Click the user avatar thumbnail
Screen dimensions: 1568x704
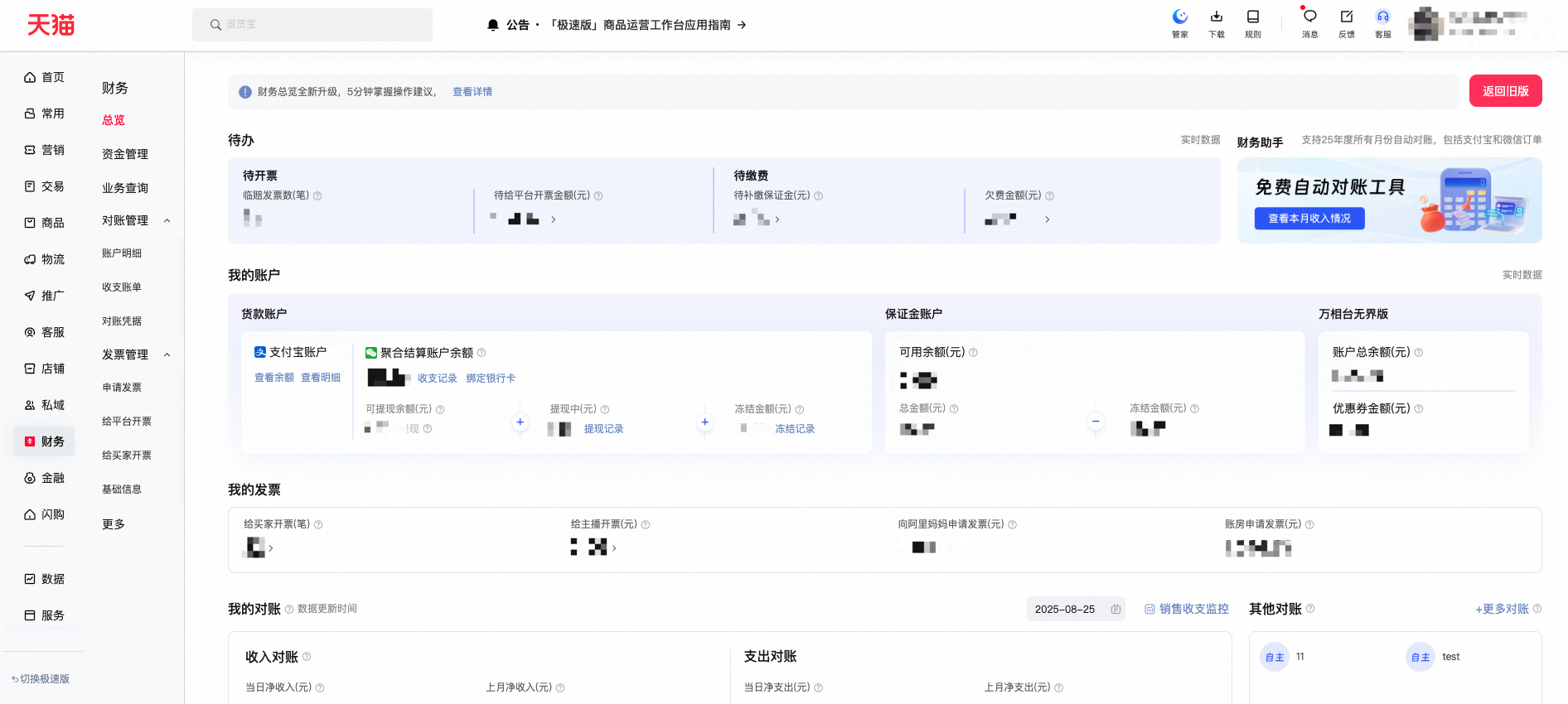1427,23
